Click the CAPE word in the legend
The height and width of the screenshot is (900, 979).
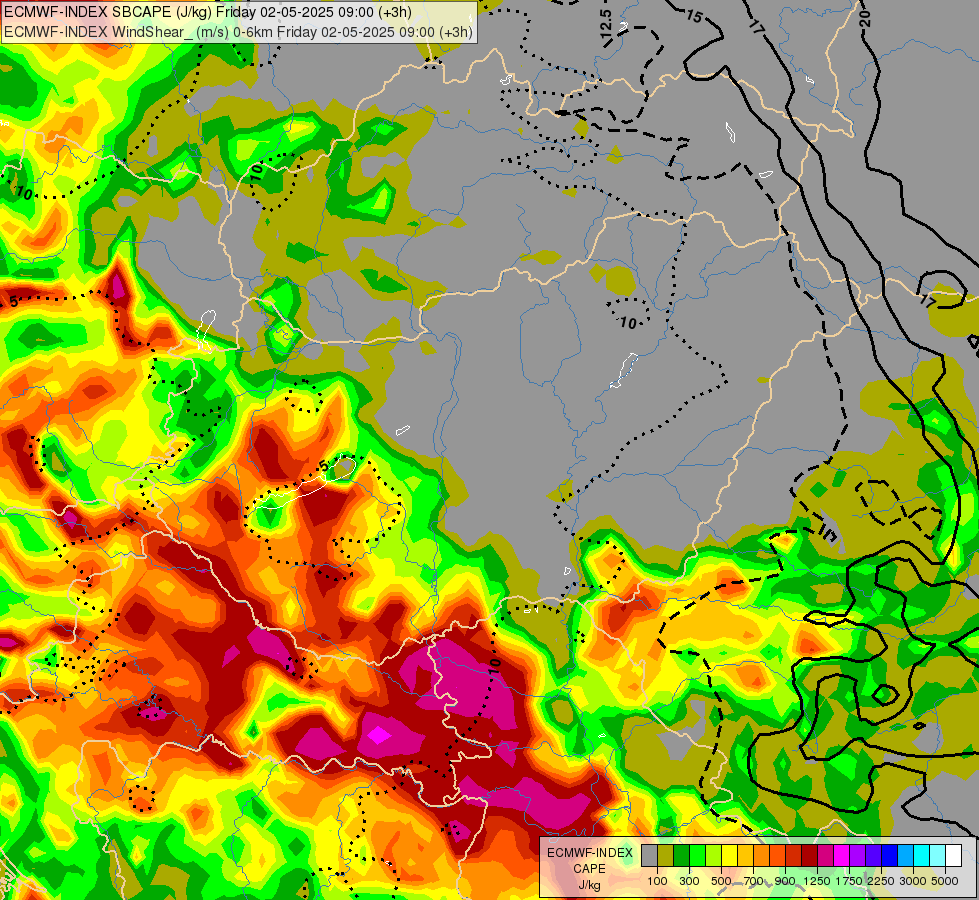[x=589, y=869]
